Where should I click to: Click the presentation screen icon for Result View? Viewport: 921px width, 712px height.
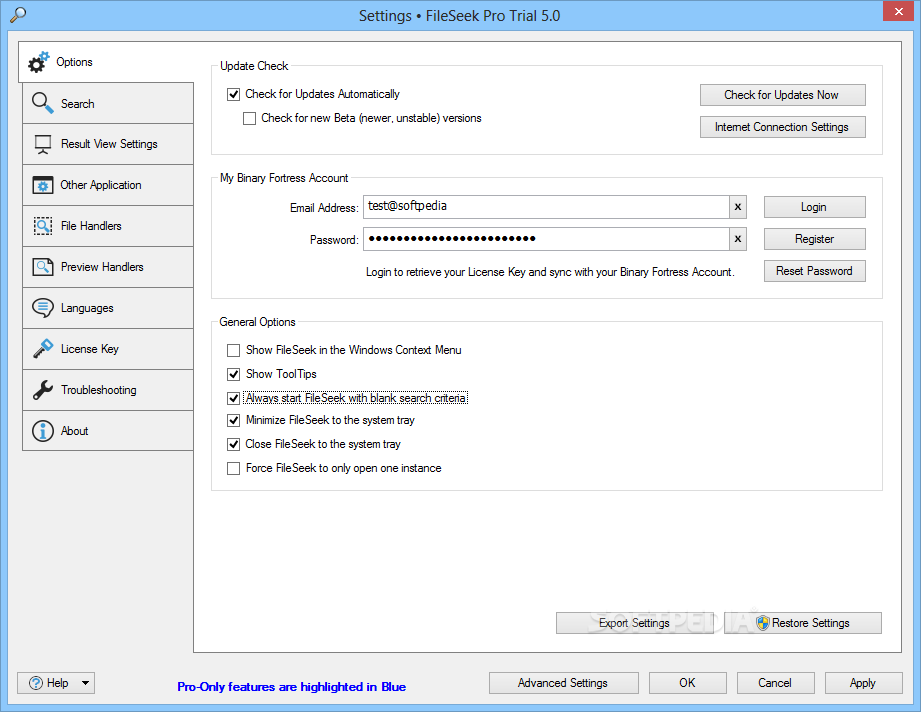[42, 145]
